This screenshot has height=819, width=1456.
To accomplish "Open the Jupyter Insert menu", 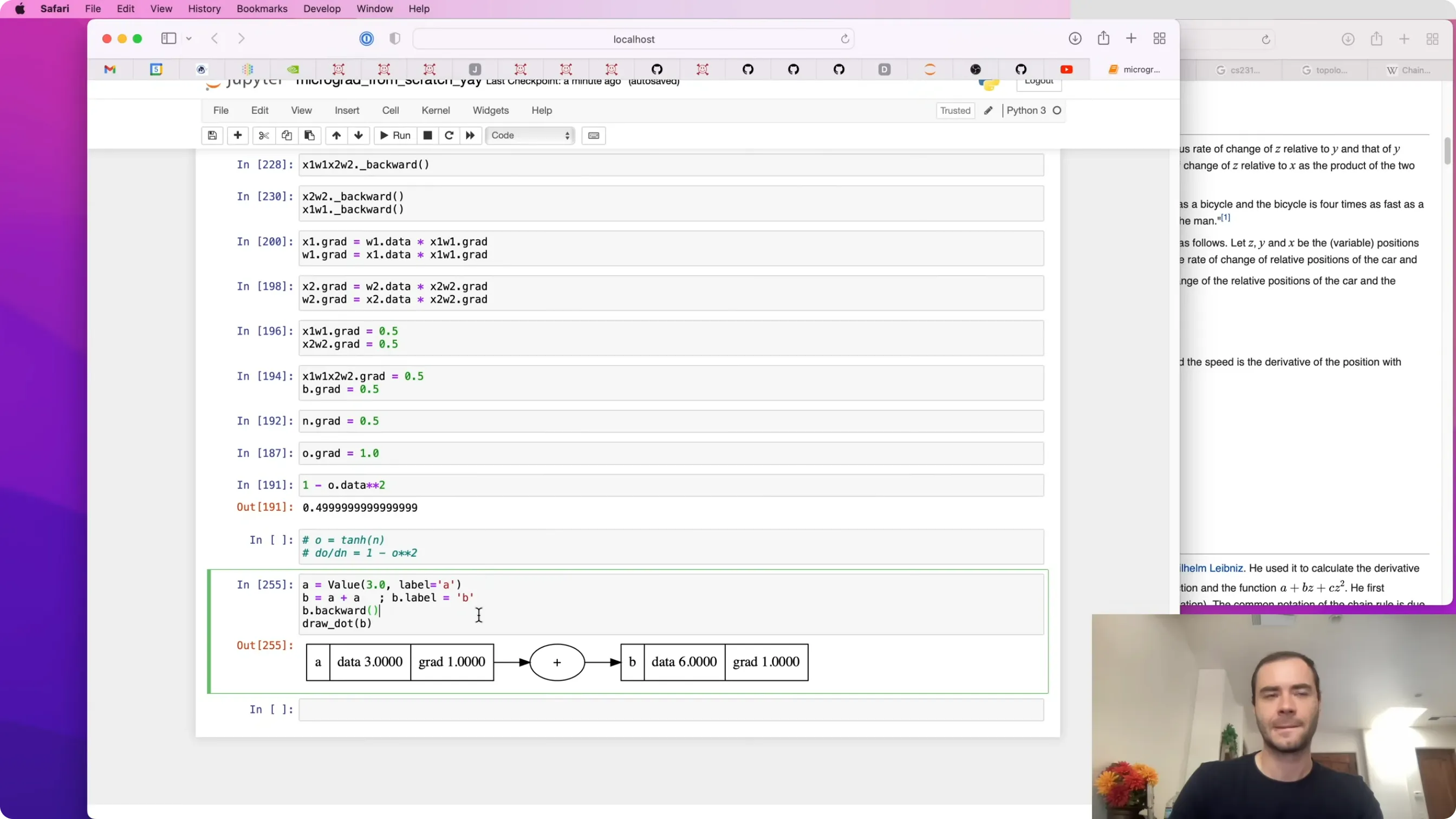I will pos(347,111).
